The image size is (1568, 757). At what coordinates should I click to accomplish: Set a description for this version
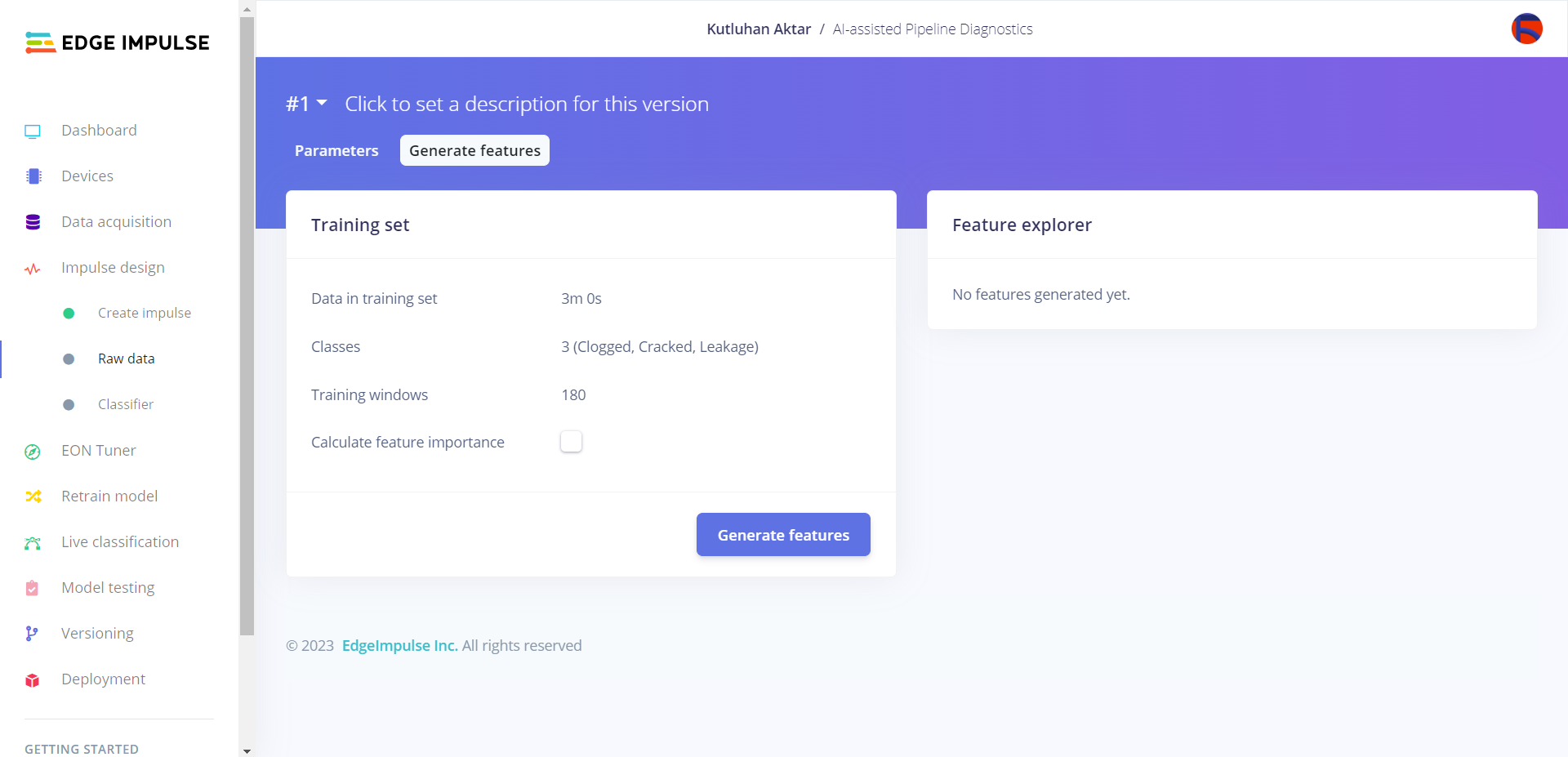(x=527, y=104)
